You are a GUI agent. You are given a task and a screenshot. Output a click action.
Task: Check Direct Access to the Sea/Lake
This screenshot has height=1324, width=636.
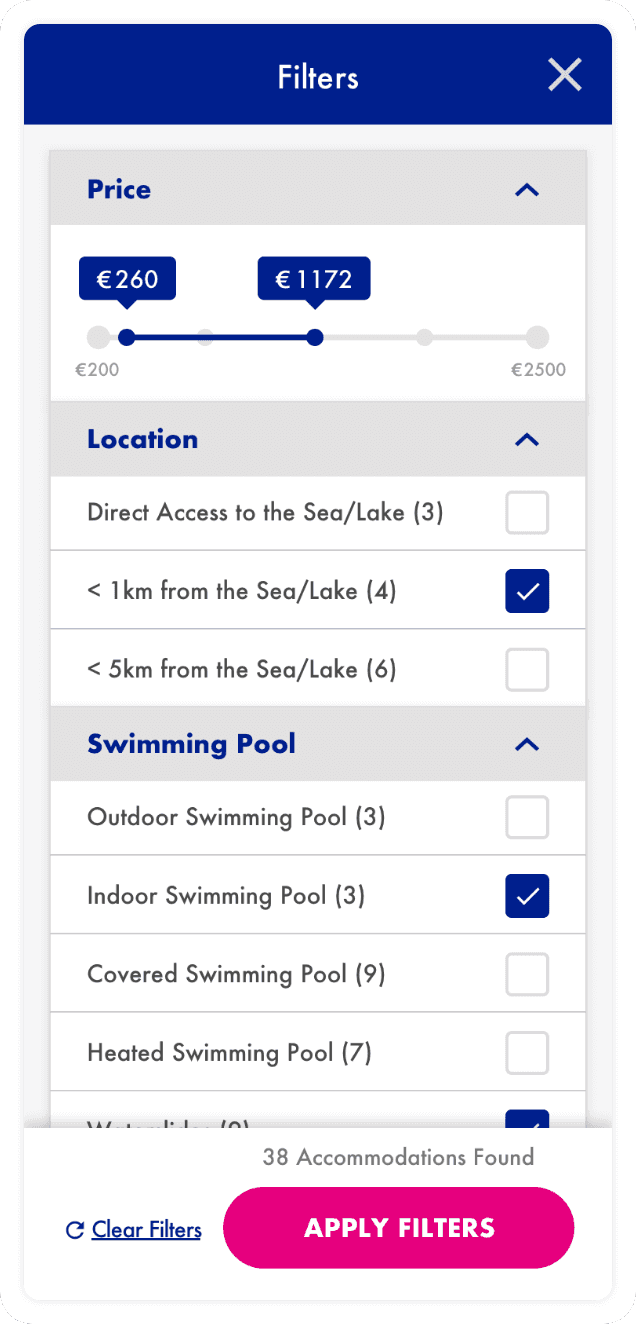(x=527, y=513)
